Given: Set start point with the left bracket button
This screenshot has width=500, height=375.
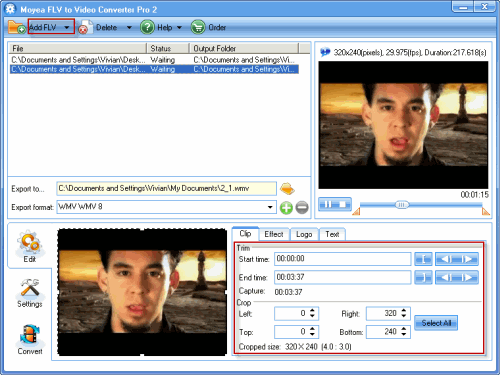Looking at the screenshot, I should (423, 259).
